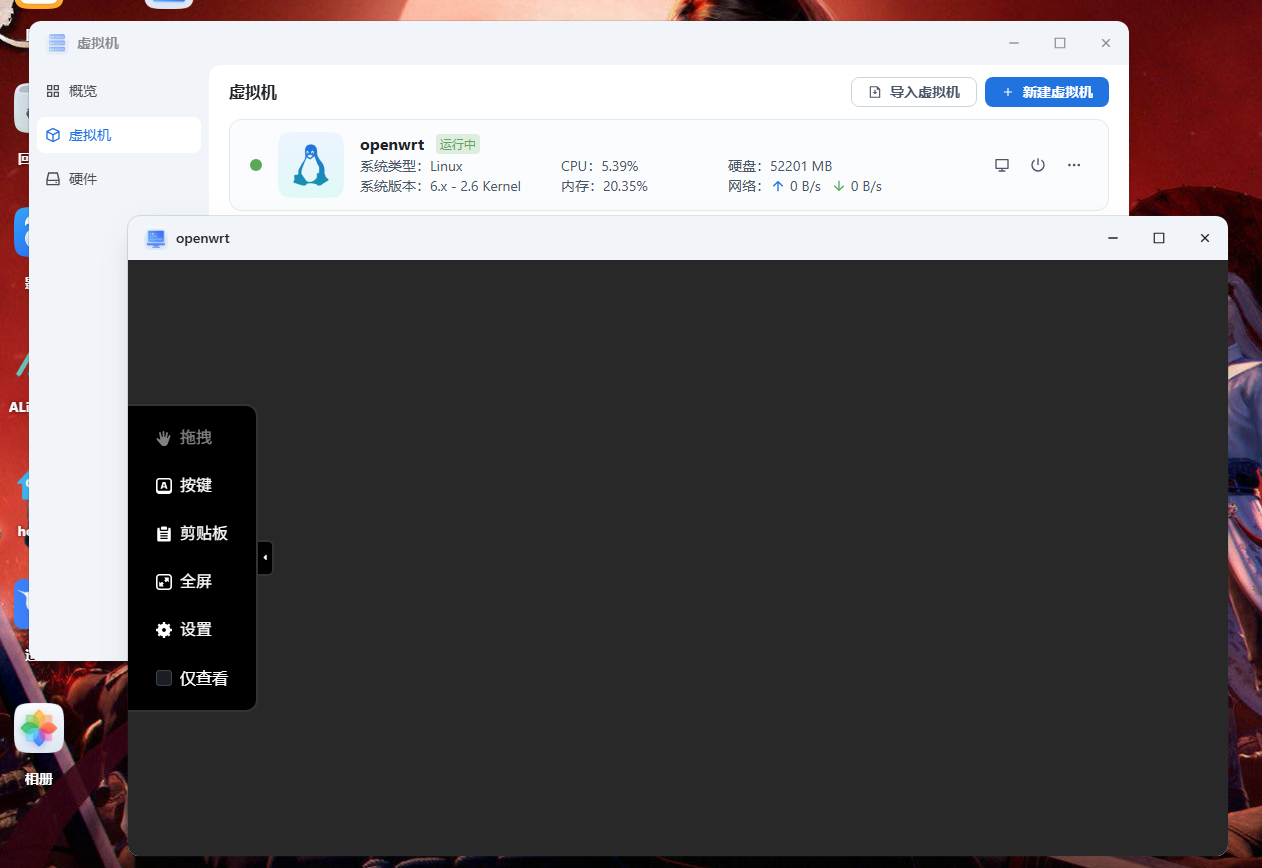Click the 导入虚拟机 import button
The height and width of the screenshot is (868, 1262).
coord(914,92)
